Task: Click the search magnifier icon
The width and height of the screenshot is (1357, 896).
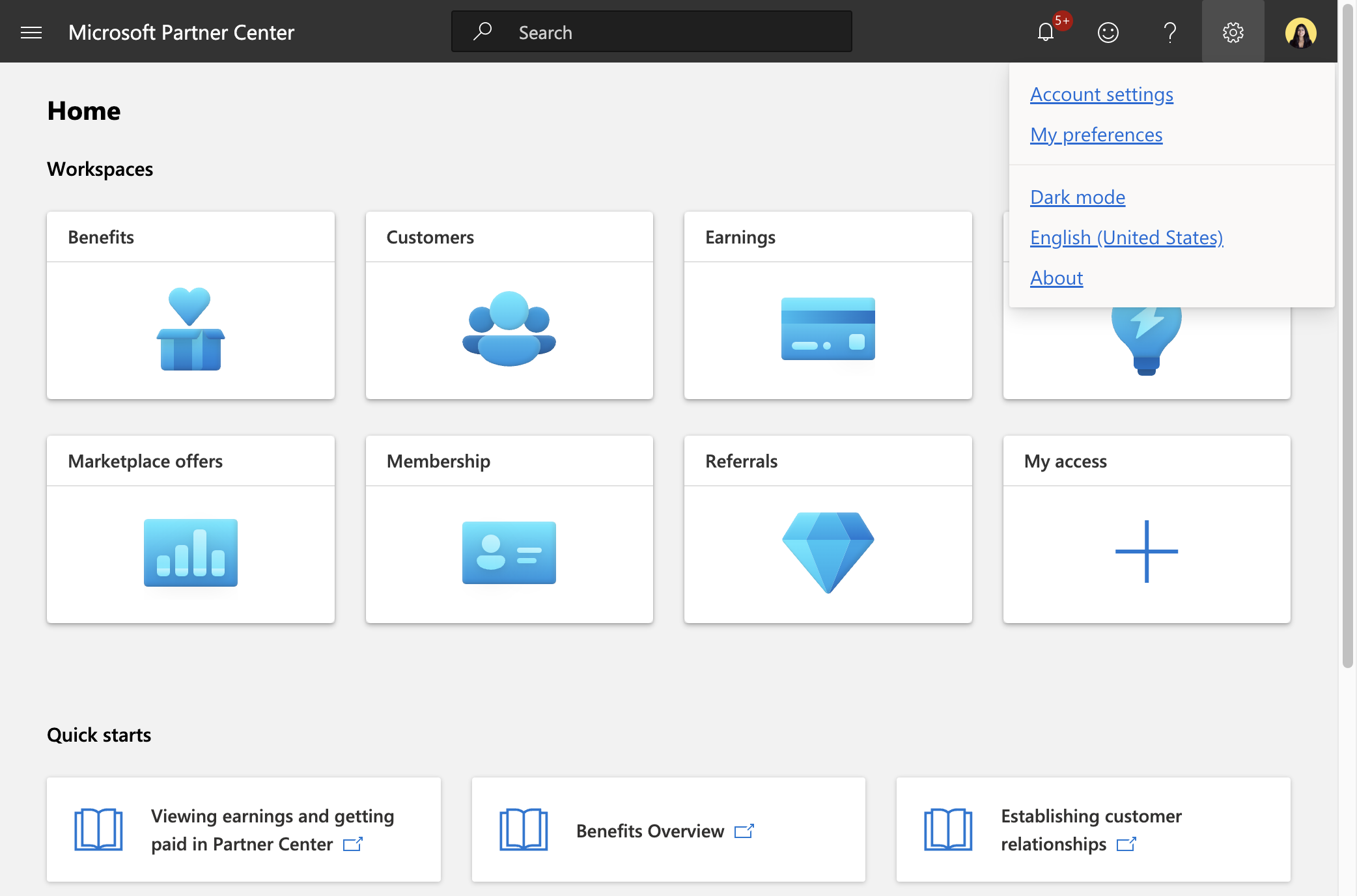Action: pos(483,31)
